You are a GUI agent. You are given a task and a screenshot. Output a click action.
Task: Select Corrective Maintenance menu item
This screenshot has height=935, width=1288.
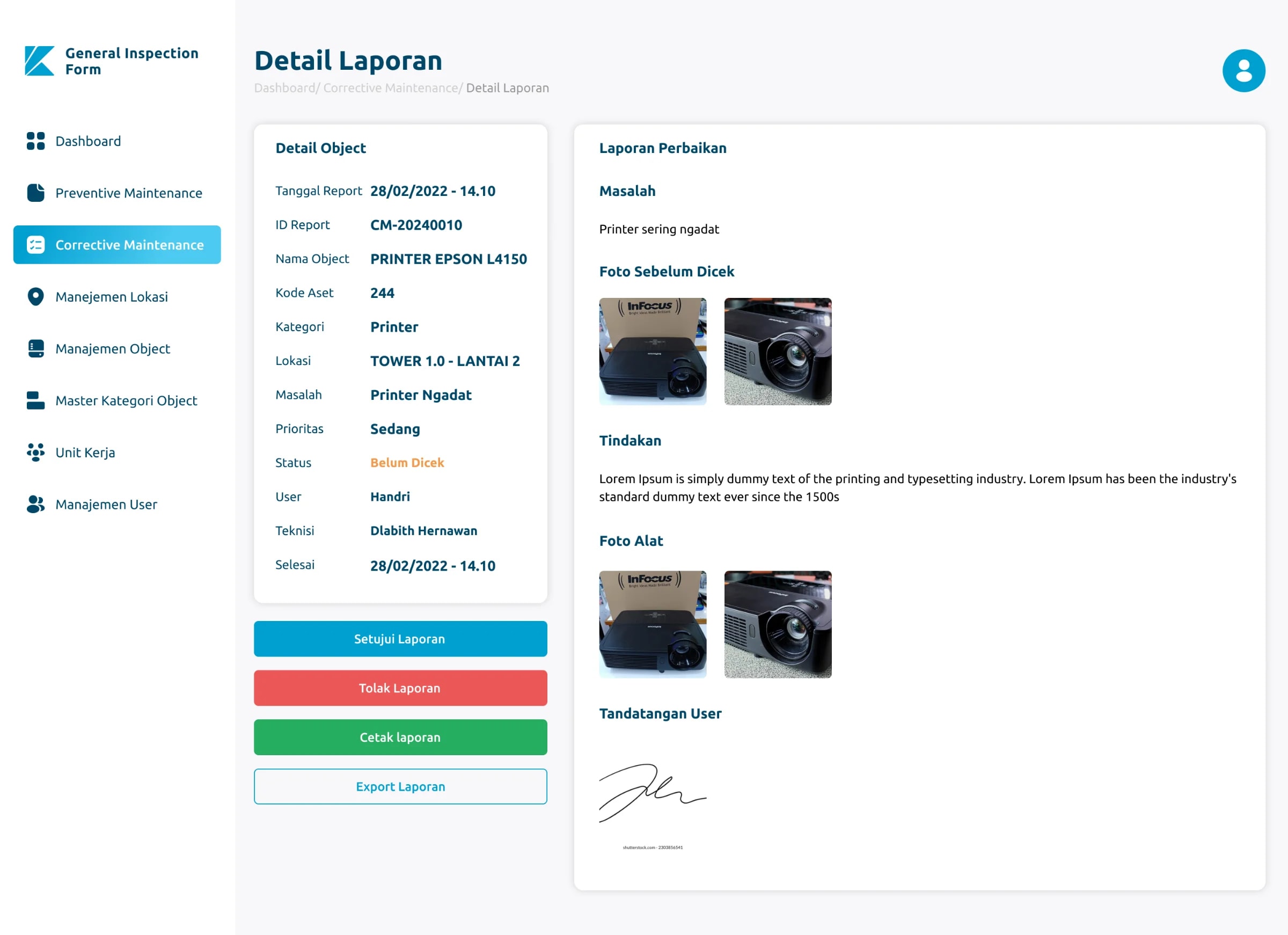117,245
